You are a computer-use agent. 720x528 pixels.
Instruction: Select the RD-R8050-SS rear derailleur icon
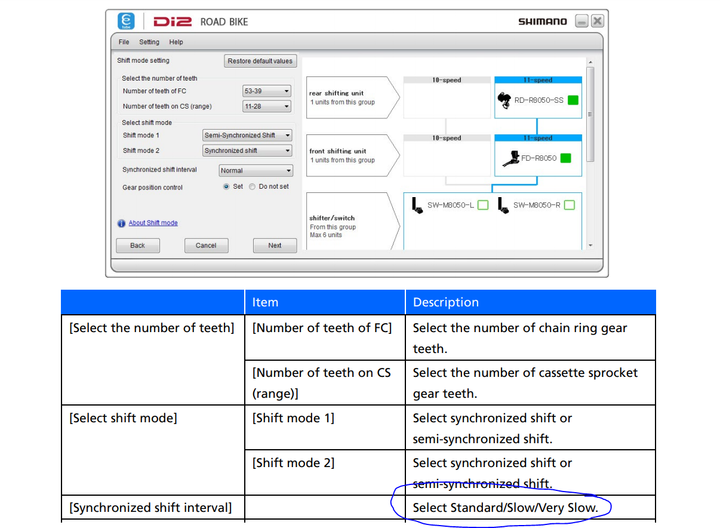pyautogui.click(x=504, y=100)
